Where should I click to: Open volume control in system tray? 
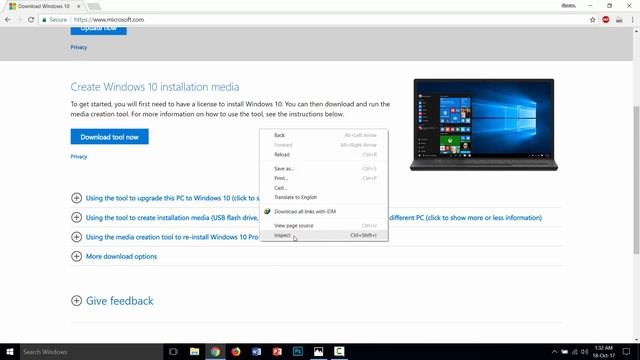[x=584, y=352]
